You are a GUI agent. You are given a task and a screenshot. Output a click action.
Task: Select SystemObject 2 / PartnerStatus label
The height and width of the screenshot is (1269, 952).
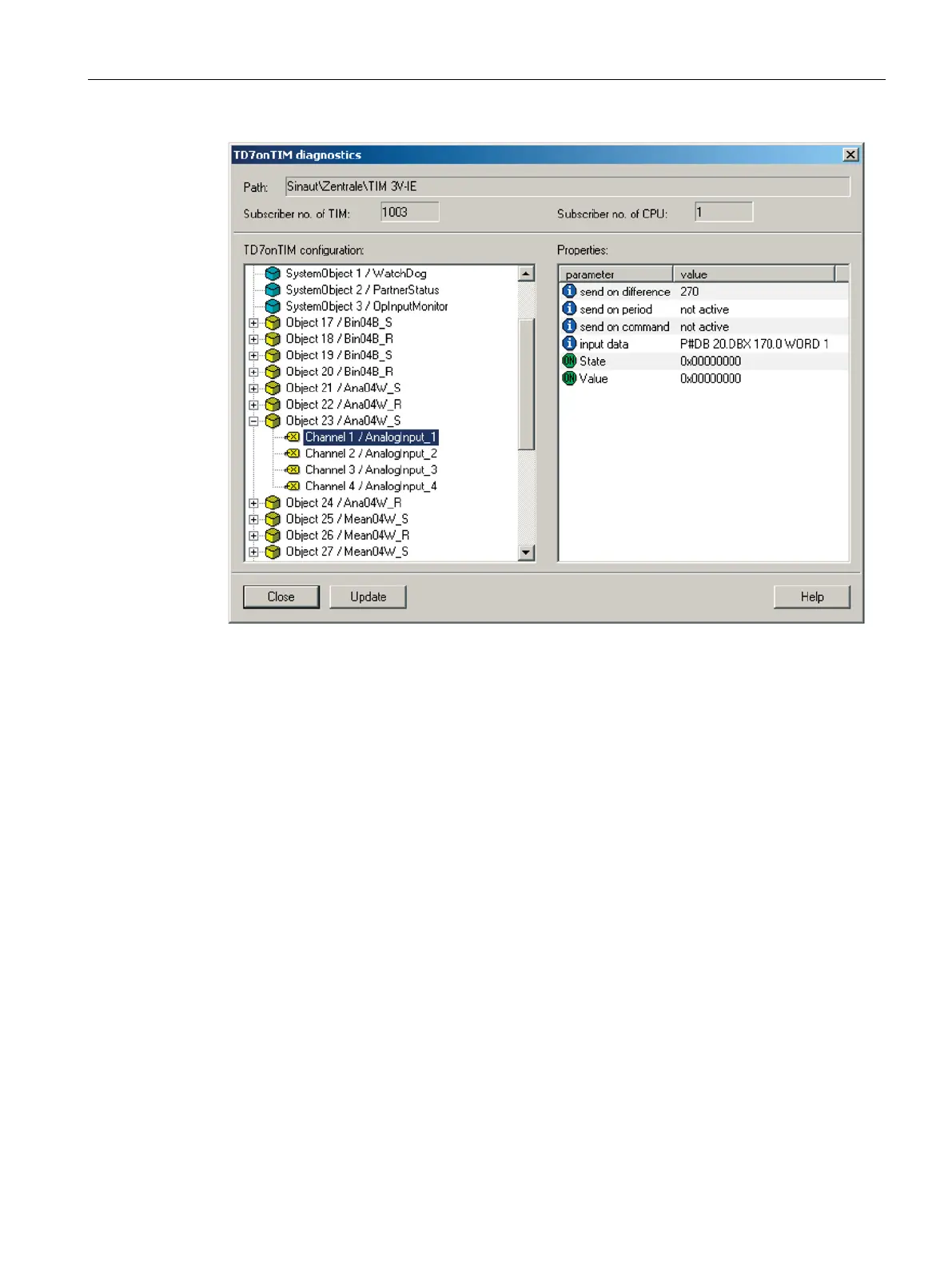pos(362,289)
